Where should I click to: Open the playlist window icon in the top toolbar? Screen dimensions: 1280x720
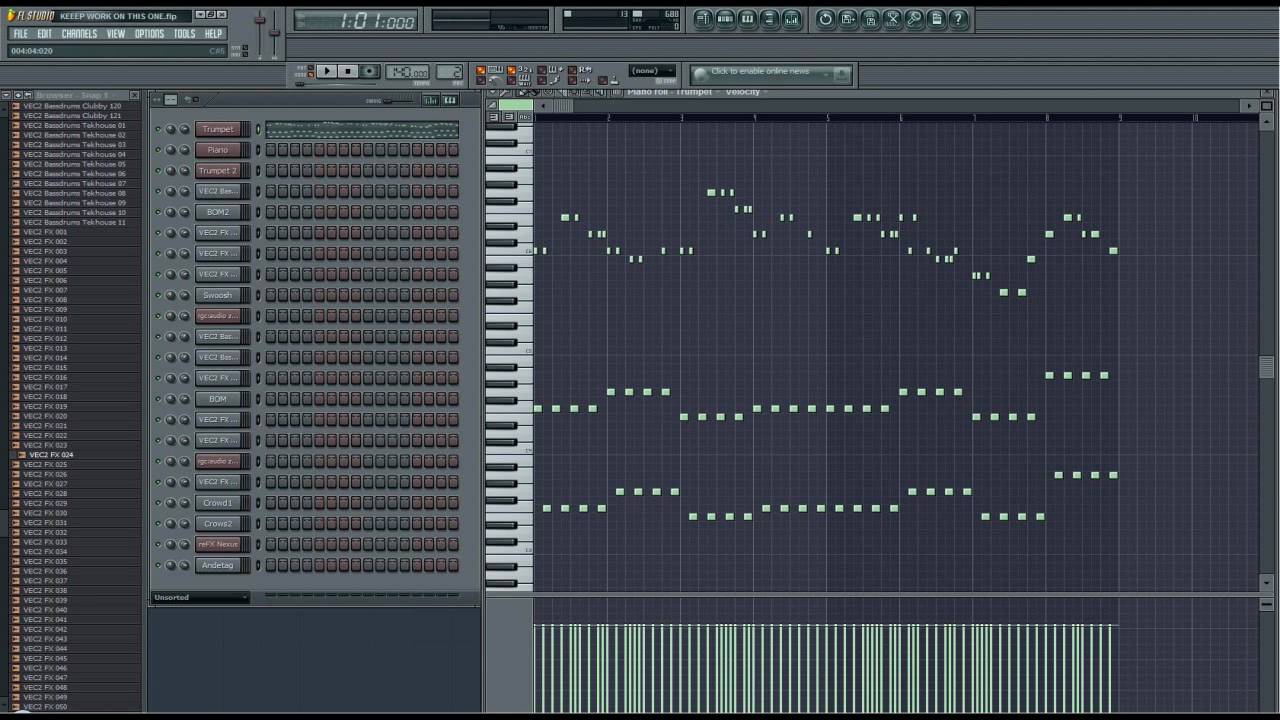tap(704, 19)
